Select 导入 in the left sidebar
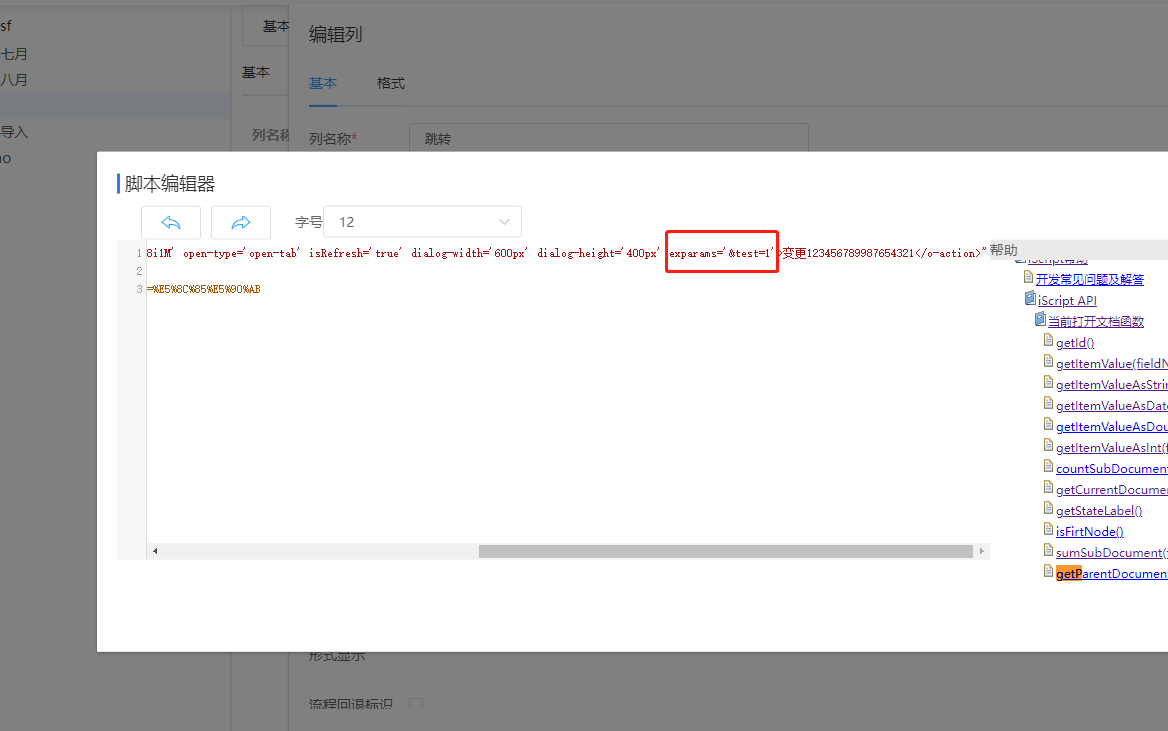The width and height of the screenshot is (1168, 731). point(14,132)
